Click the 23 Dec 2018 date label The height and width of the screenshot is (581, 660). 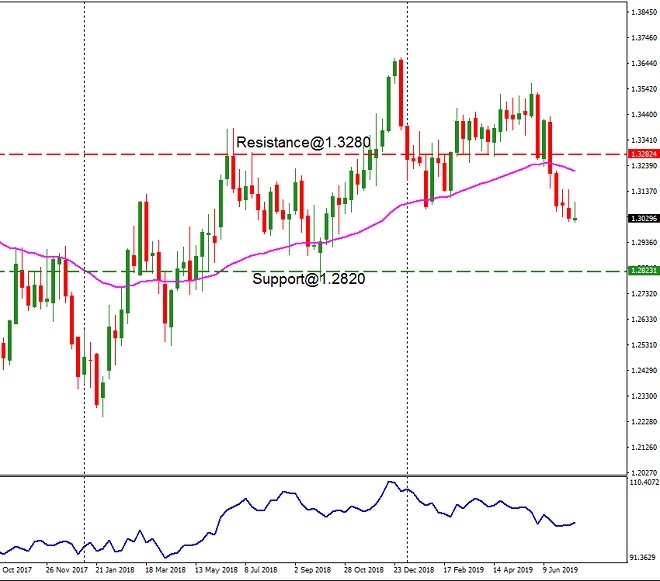click(x=414, y=570)
